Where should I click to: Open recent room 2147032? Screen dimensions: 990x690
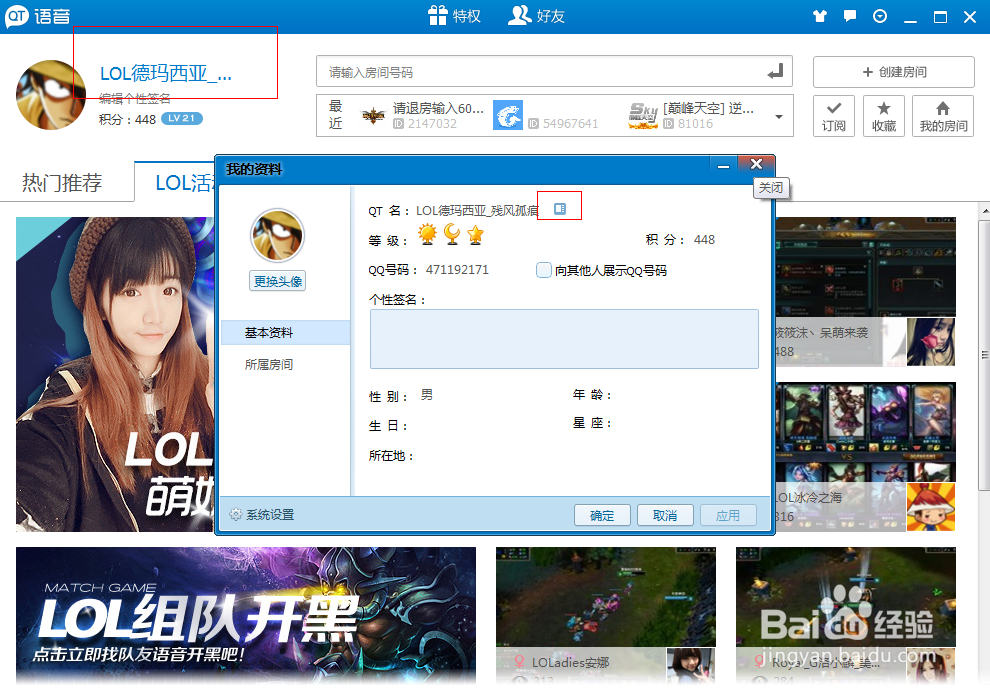pyautogui.click(x=423, y=116)
